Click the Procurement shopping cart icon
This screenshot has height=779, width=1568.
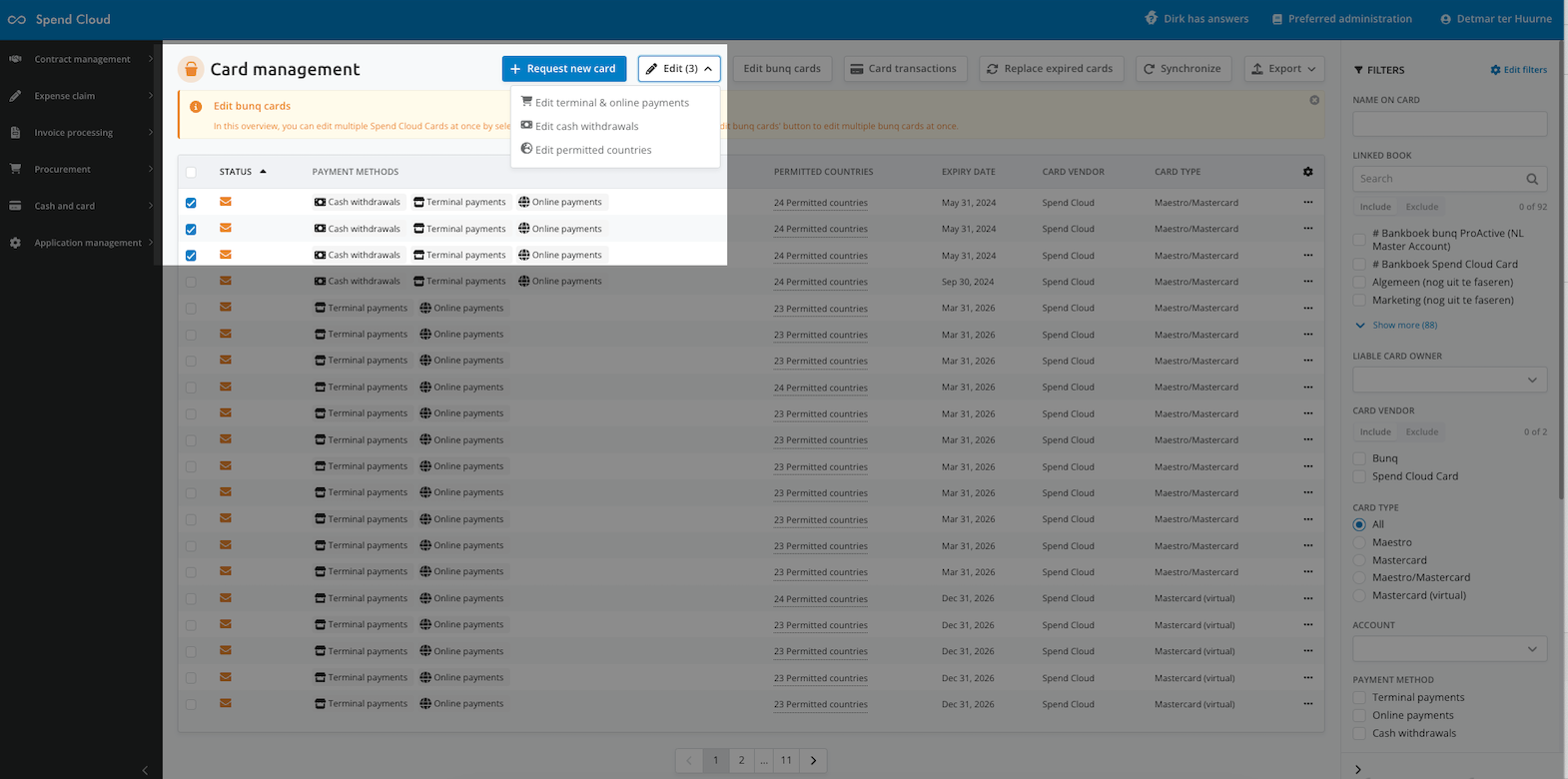click(x=15, y=169)
